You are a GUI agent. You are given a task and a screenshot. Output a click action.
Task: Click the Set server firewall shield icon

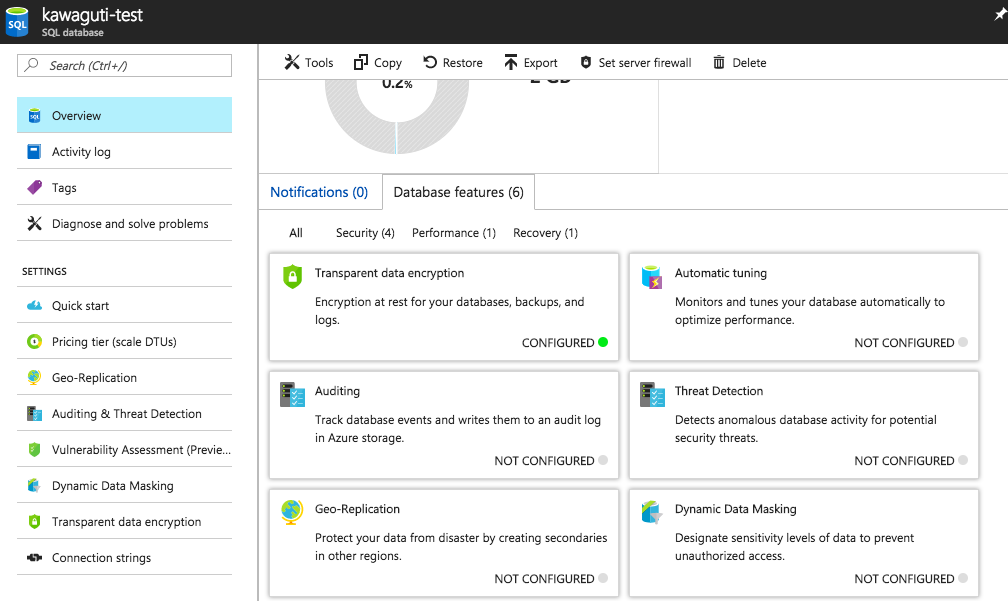click(x=586, y=62)
